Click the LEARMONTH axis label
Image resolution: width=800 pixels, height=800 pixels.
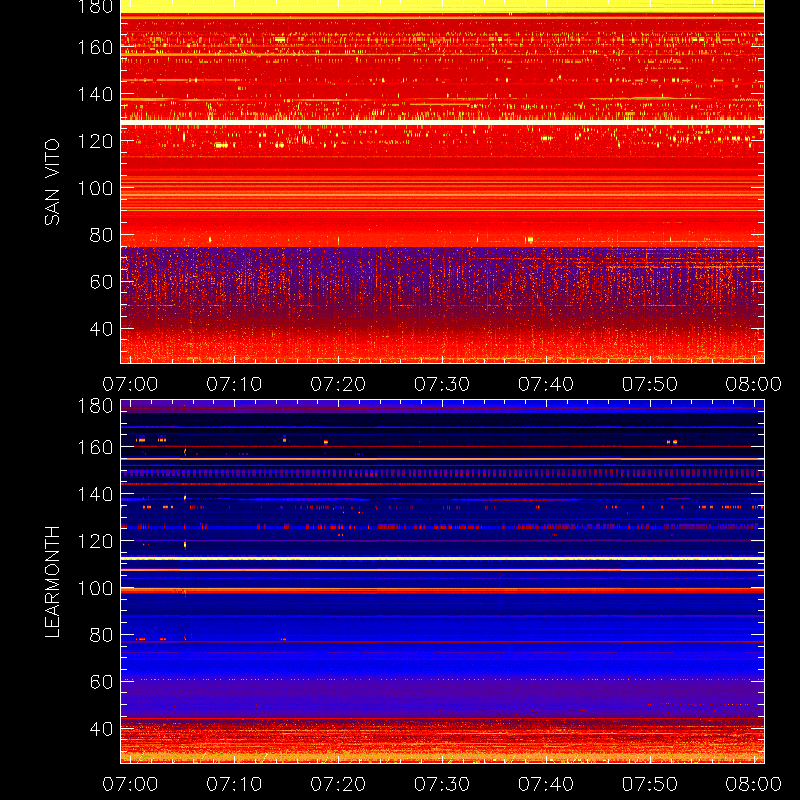coord(52,581)
